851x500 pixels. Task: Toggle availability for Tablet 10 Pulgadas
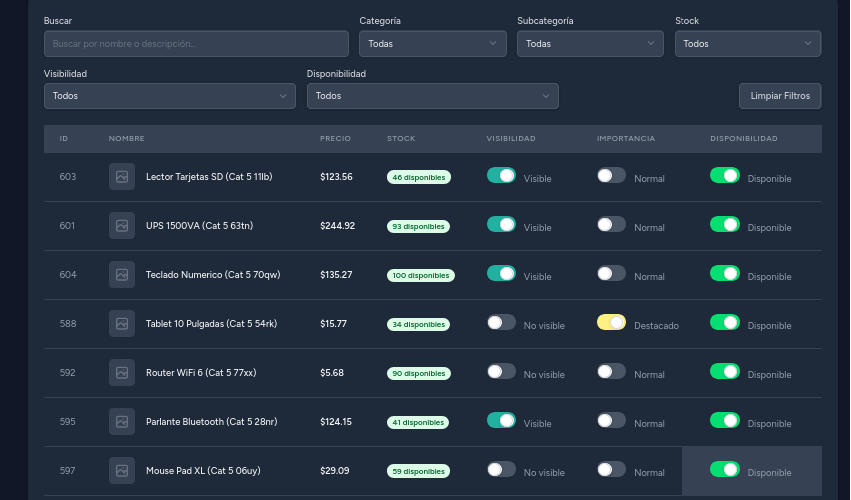(x=725, y=322)
